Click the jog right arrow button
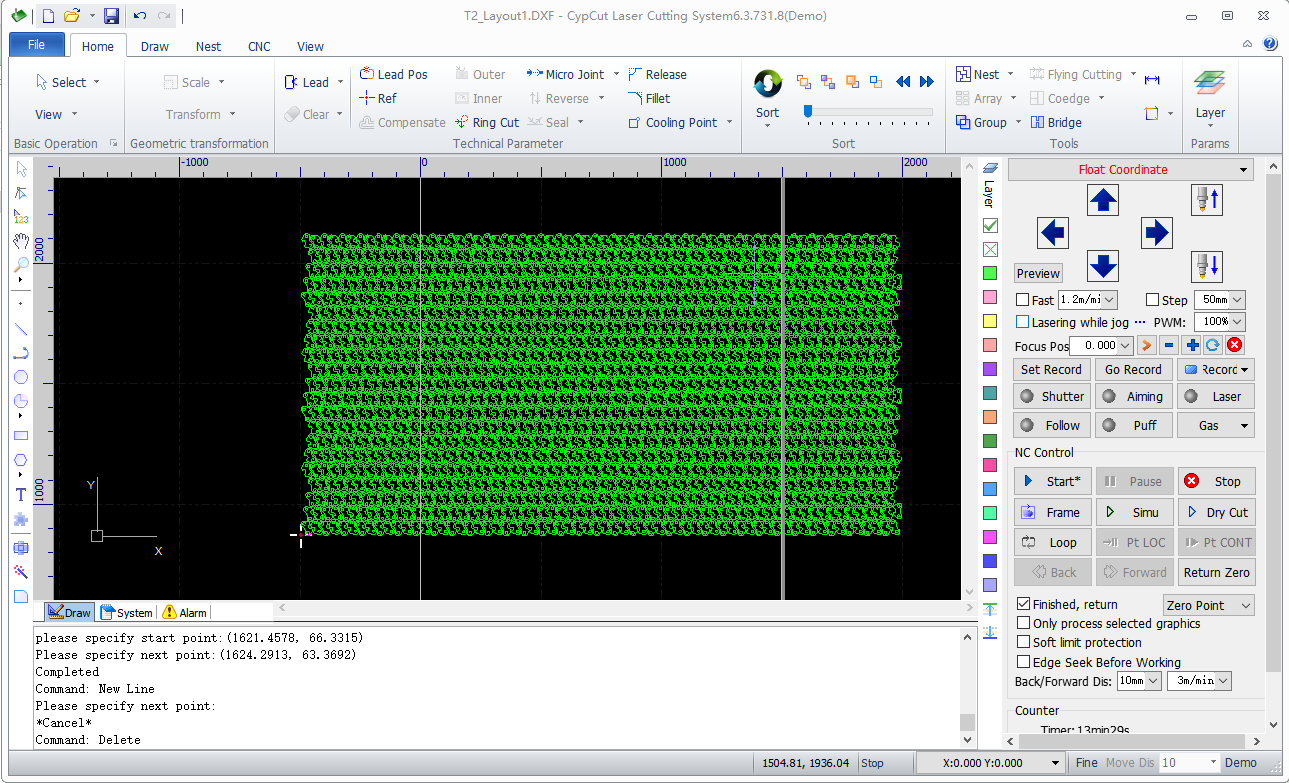 coord(1156,233)
